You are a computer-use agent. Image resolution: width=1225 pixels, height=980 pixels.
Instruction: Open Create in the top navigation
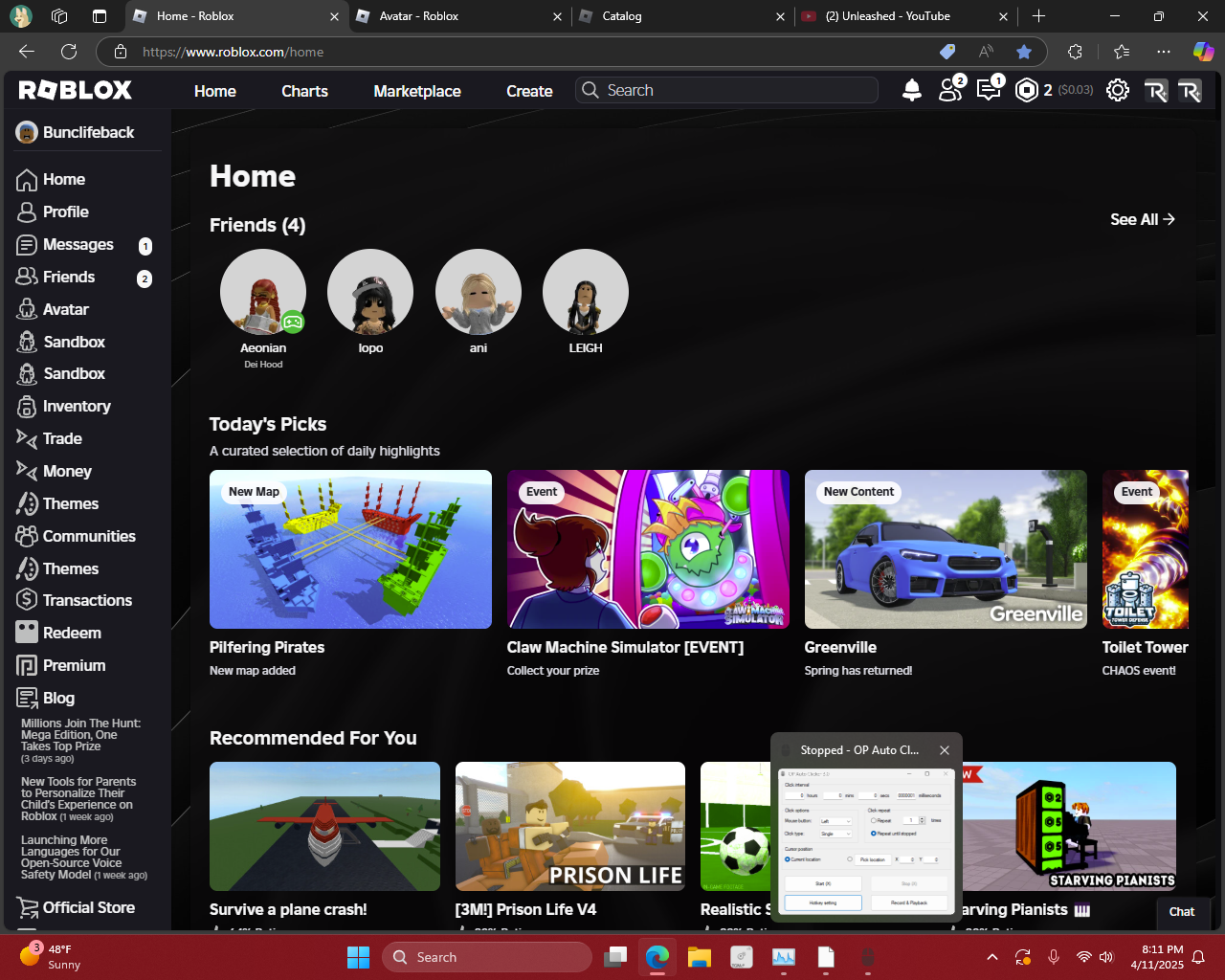[x=529, y=91]
